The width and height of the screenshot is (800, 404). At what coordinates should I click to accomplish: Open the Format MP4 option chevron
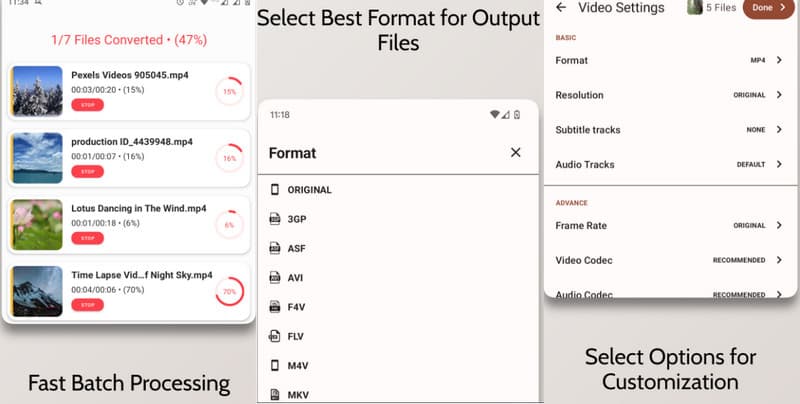[x=778, y=60]
